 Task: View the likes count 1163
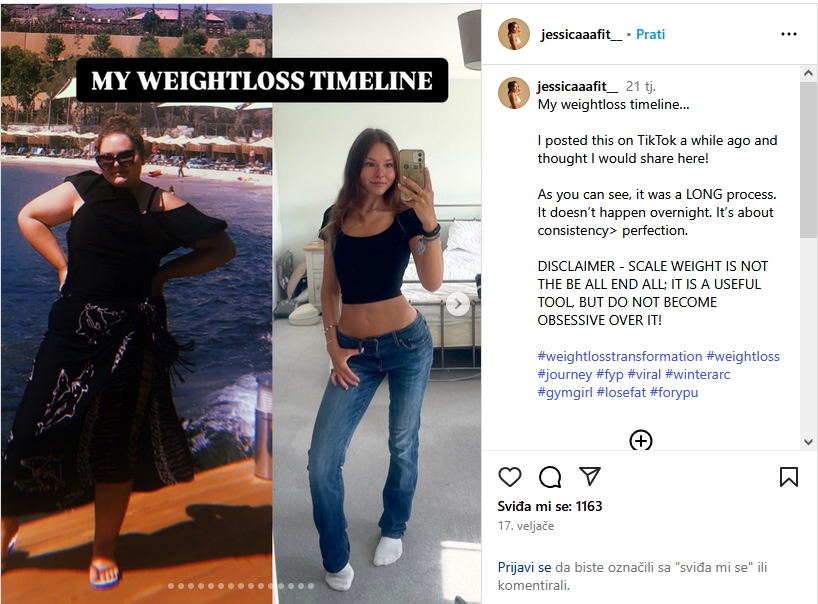pos(550,506)
